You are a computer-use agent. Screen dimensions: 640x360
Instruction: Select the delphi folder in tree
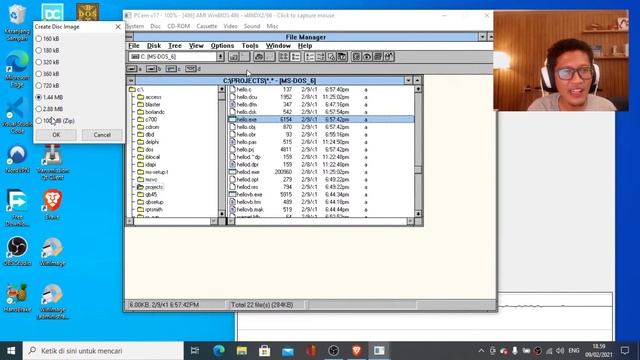(x=148, y=142)
